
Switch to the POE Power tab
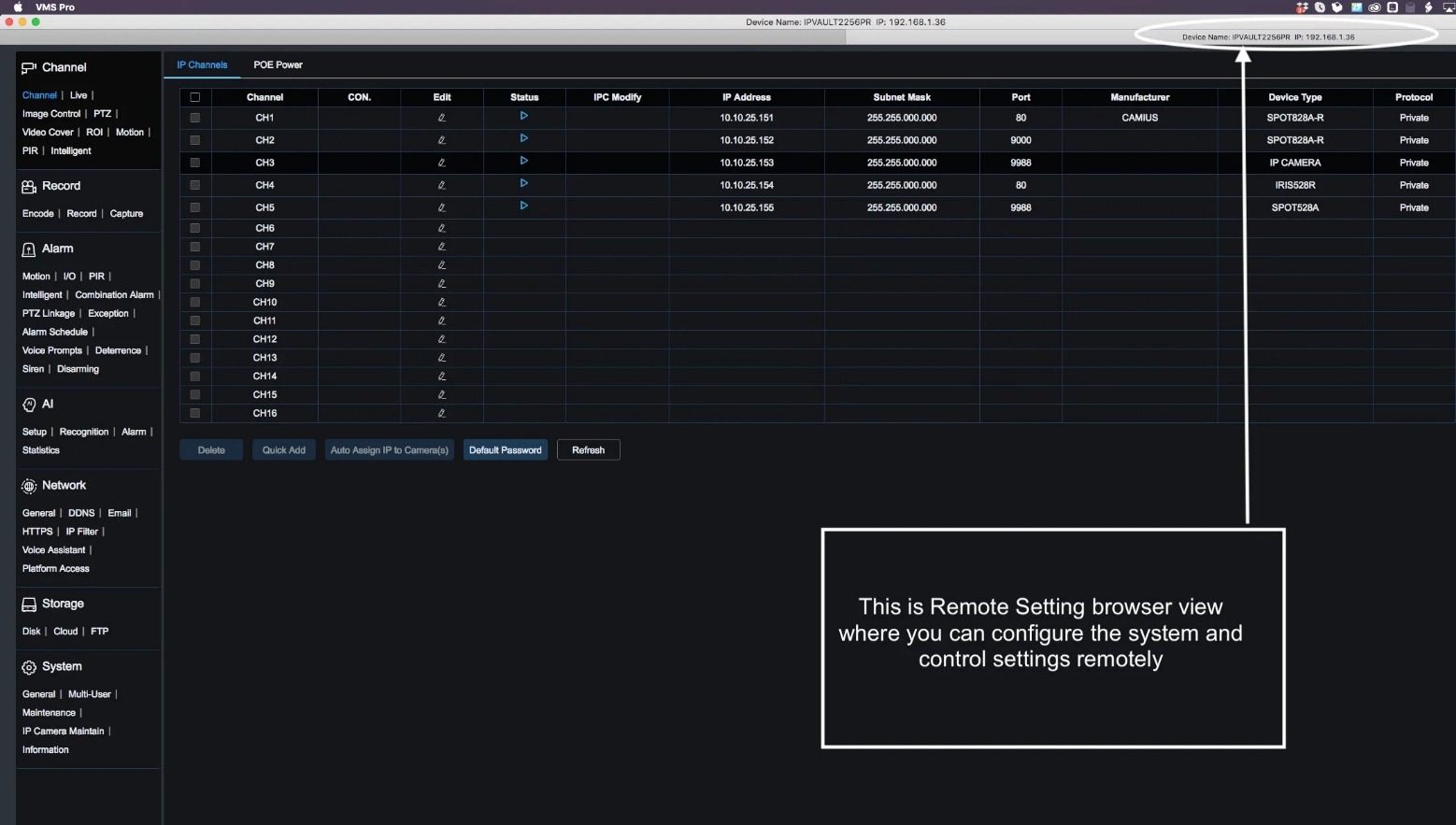tap(278, 65)
